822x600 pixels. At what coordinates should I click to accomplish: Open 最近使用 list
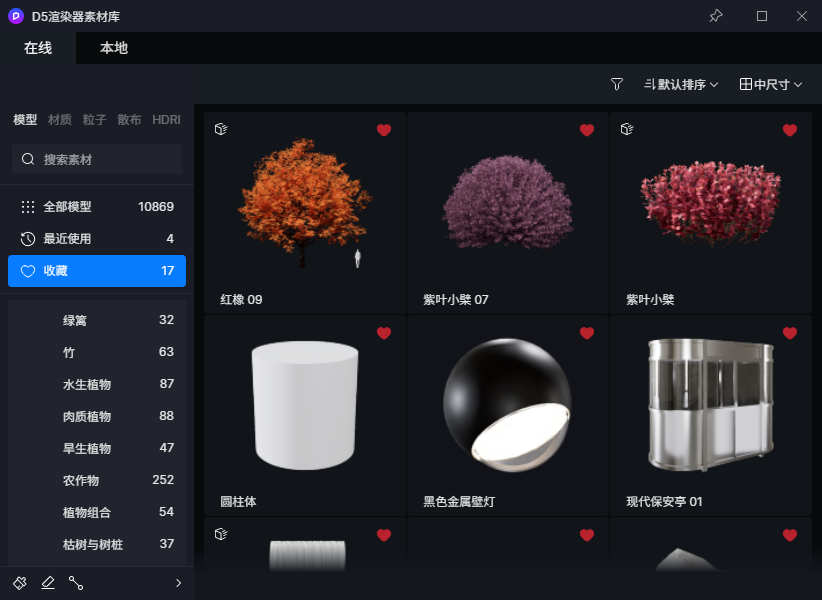(x=97, y=239)
